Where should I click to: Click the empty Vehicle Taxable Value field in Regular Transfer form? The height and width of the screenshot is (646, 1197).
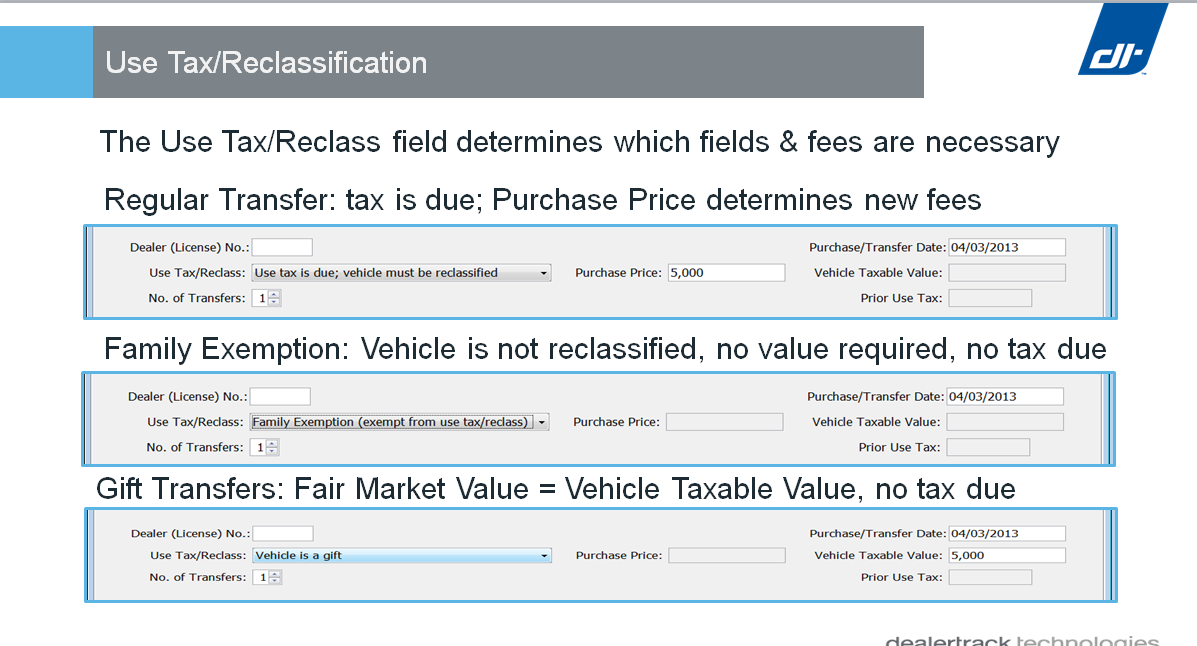[1006, 273]
